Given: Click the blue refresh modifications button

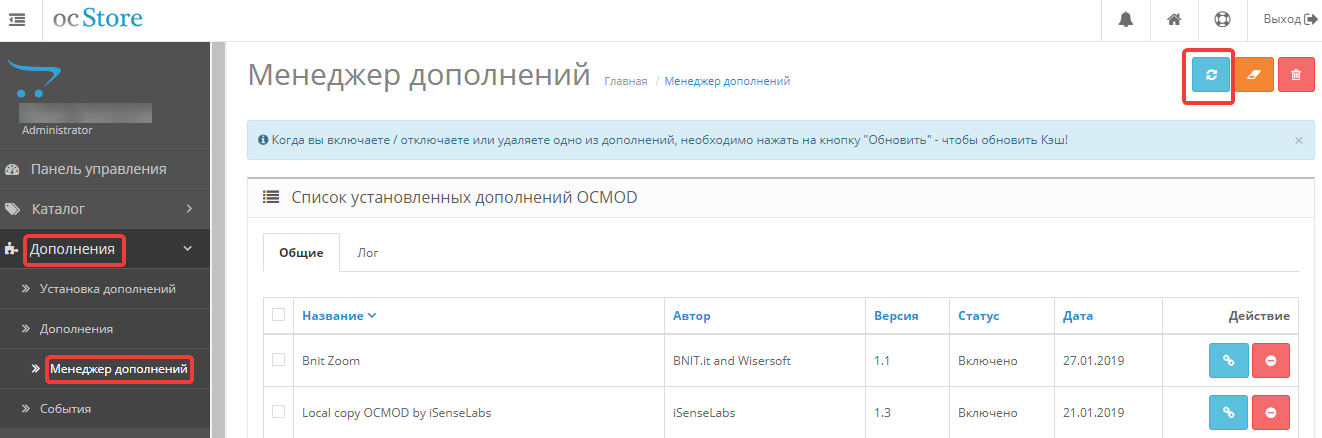Looking at the screenshot, I should (x=1211, y=74).
